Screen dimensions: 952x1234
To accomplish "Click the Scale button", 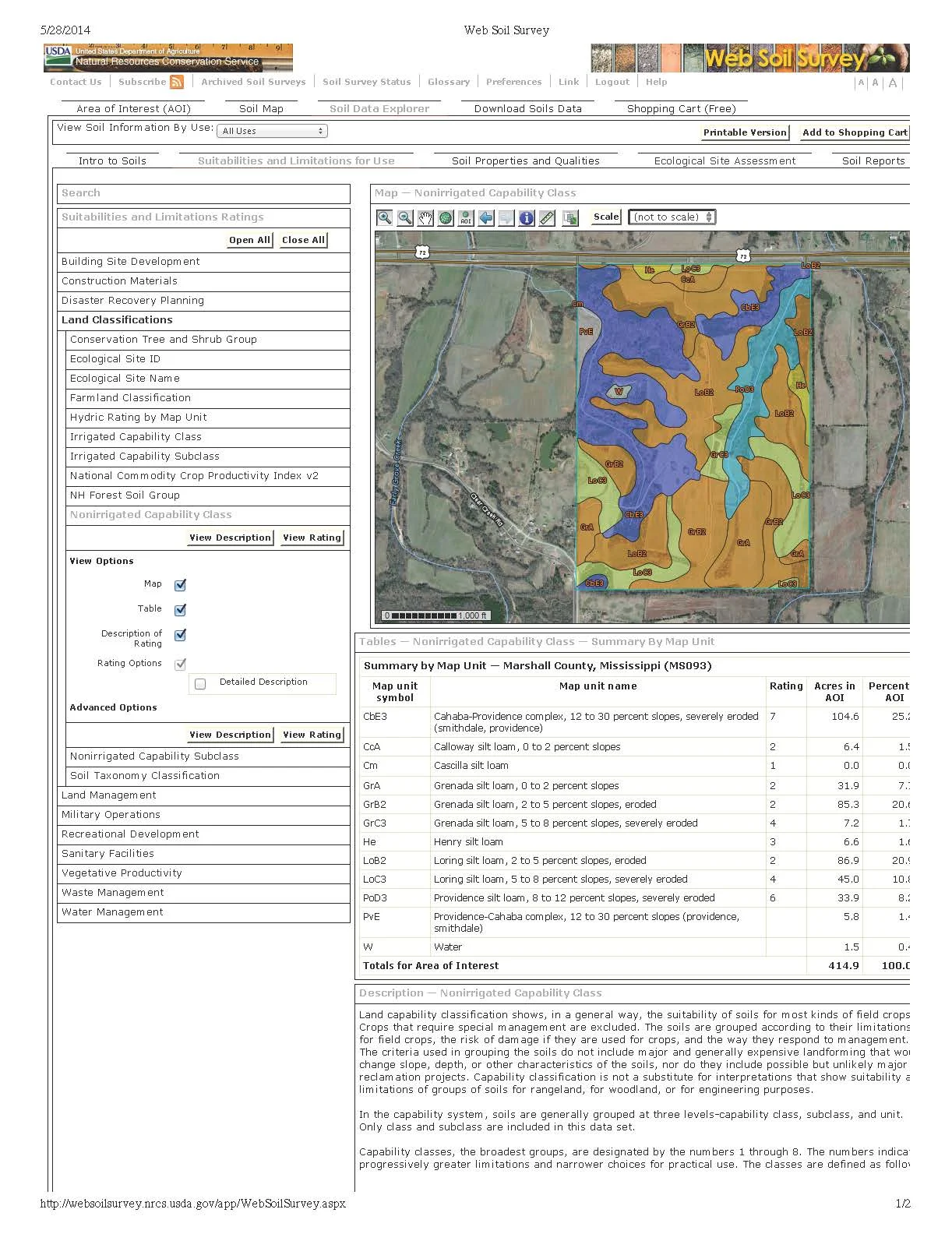I will tap(606, 217).
